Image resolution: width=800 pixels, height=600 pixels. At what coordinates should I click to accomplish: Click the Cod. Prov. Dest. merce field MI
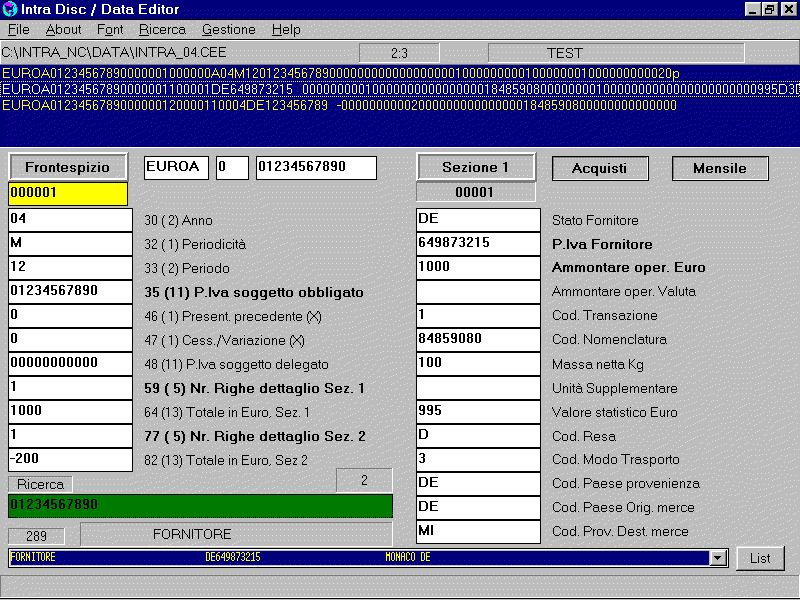(x=478, y=531)
